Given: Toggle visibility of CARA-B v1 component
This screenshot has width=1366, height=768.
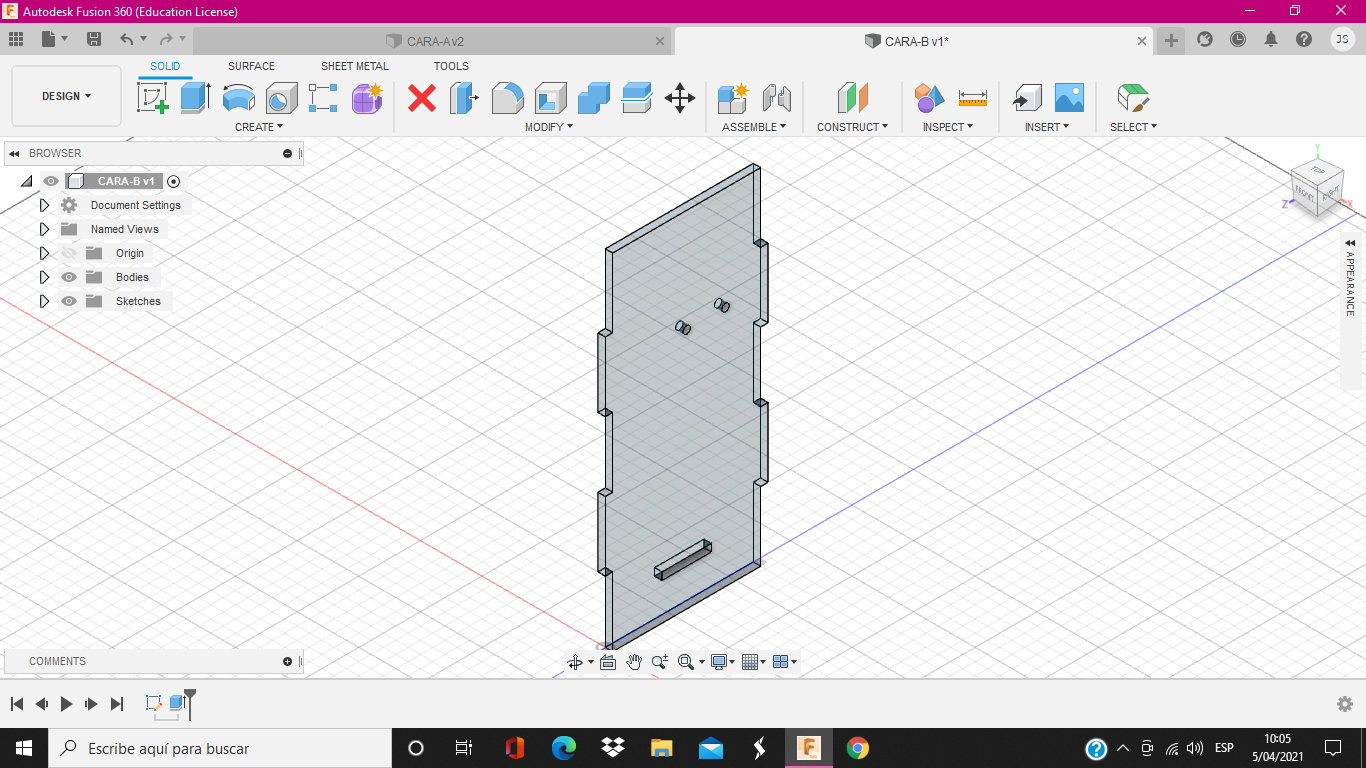Looking at the screenshot, I should (x=51, y=181).
